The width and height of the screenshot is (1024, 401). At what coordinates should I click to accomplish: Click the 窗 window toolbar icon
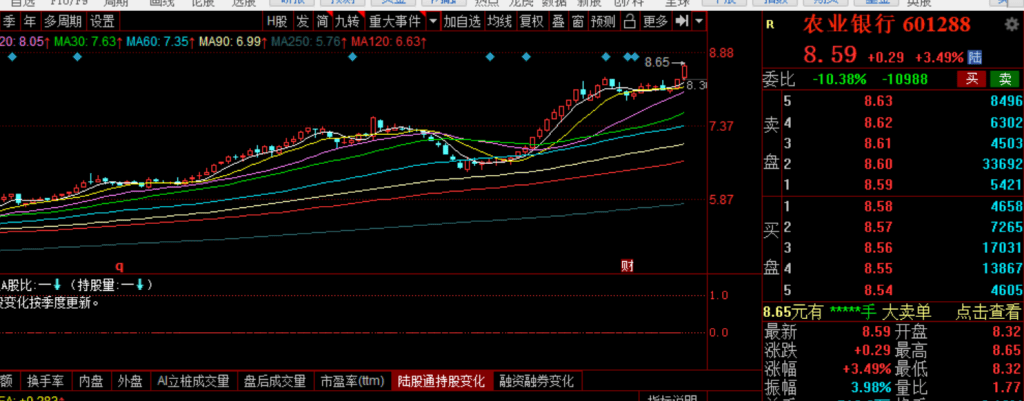pyautogui.click(x=578, y=21)
